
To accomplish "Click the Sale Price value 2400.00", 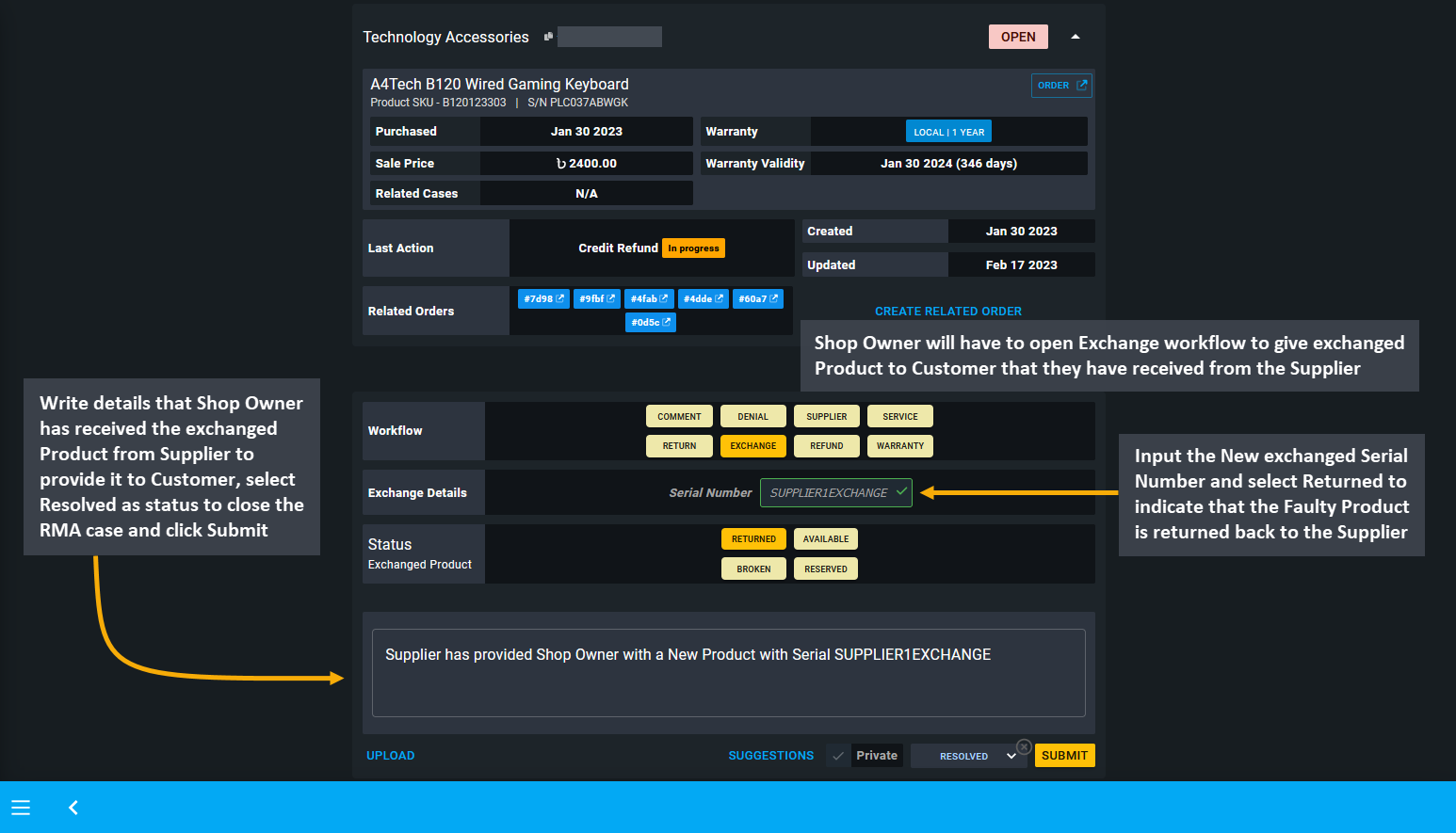I will pos(587,164).
